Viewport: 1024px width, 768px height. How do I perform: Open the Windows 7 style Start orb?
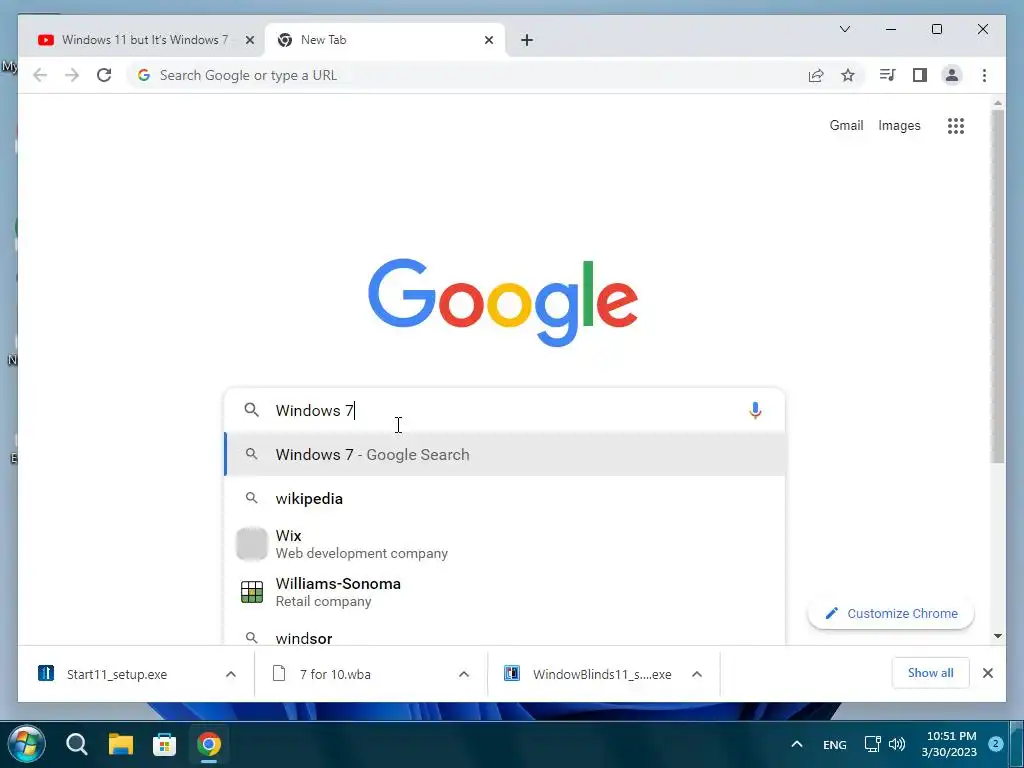24,744
